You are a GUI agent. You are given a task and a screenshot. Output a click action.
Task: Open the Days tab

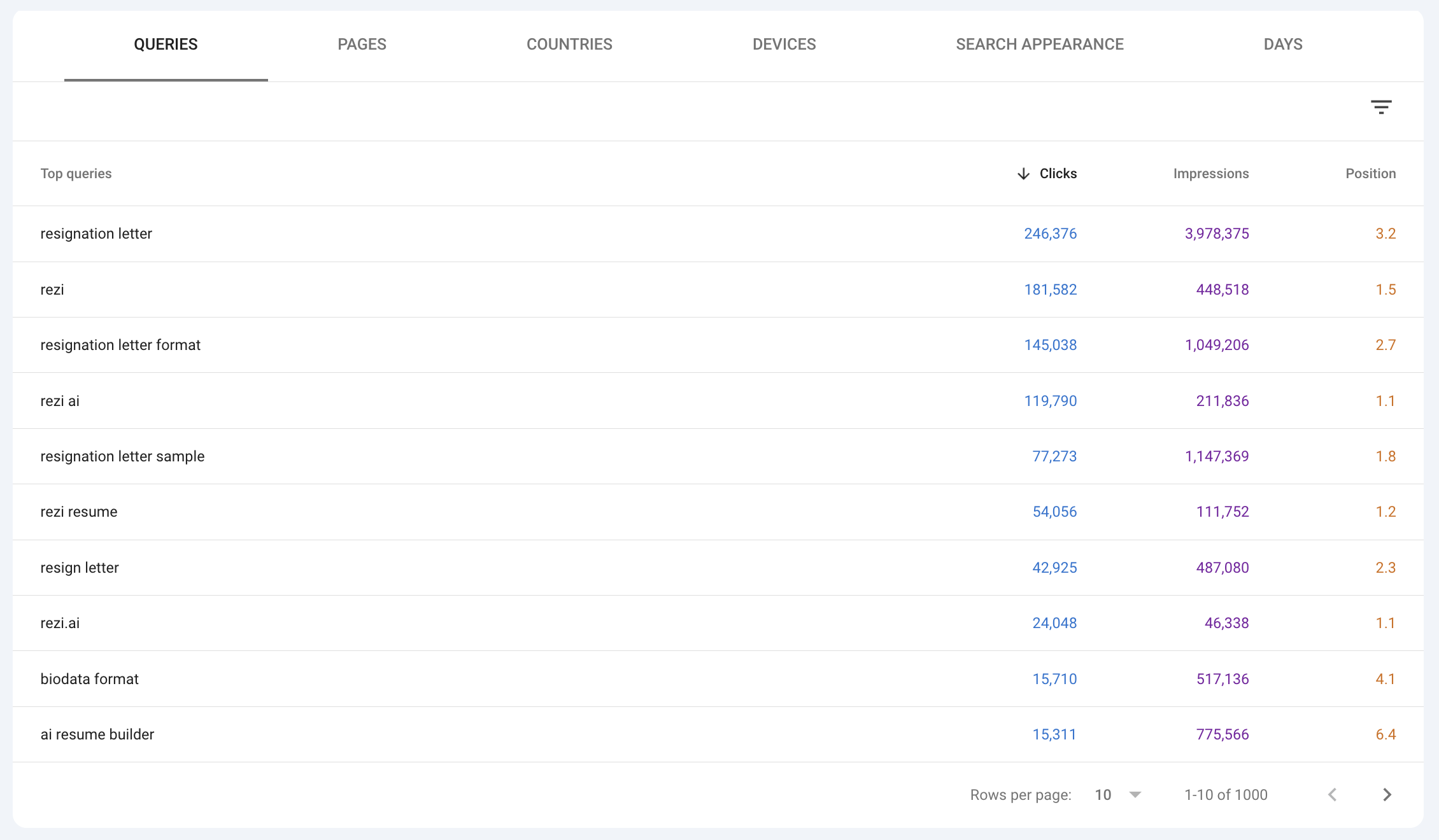[1282, 45]
